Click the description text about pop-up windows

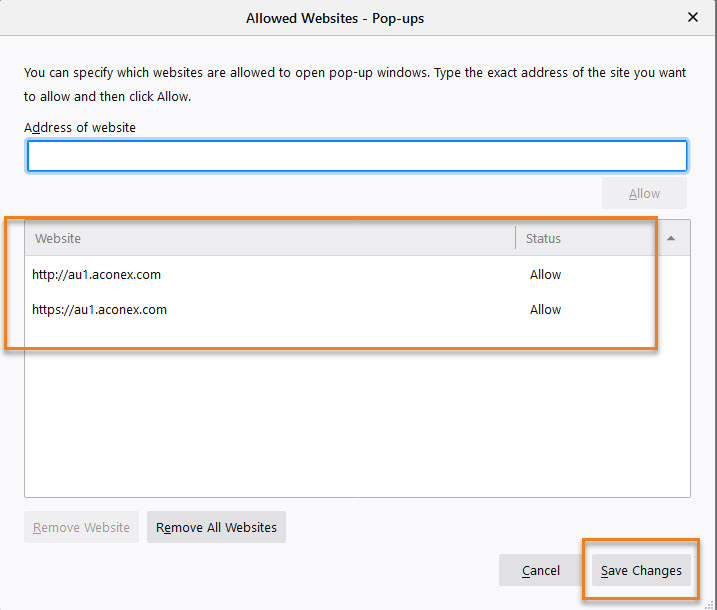tap(355, 85)
